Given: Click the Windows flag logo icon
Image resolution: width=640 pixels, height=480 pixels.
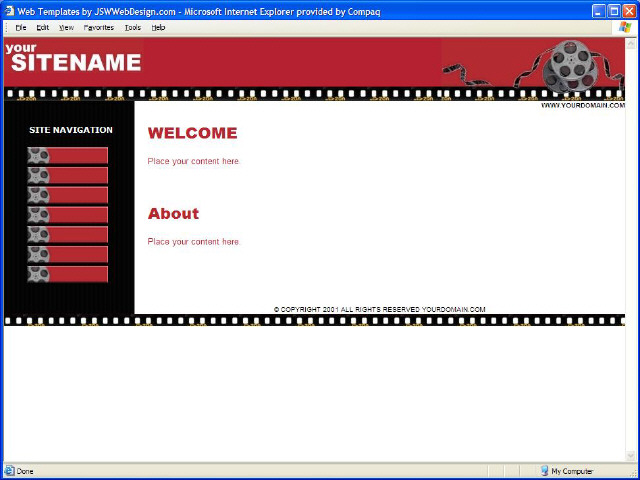Looking at the screenshot, I should [624, 27].
